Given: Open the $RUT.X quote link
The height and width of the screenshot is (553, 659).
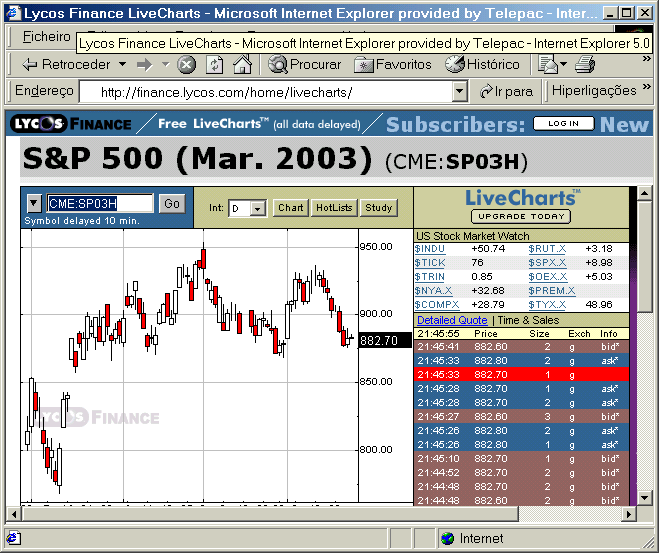Looking at the screenshot, I should click(547, 249).
